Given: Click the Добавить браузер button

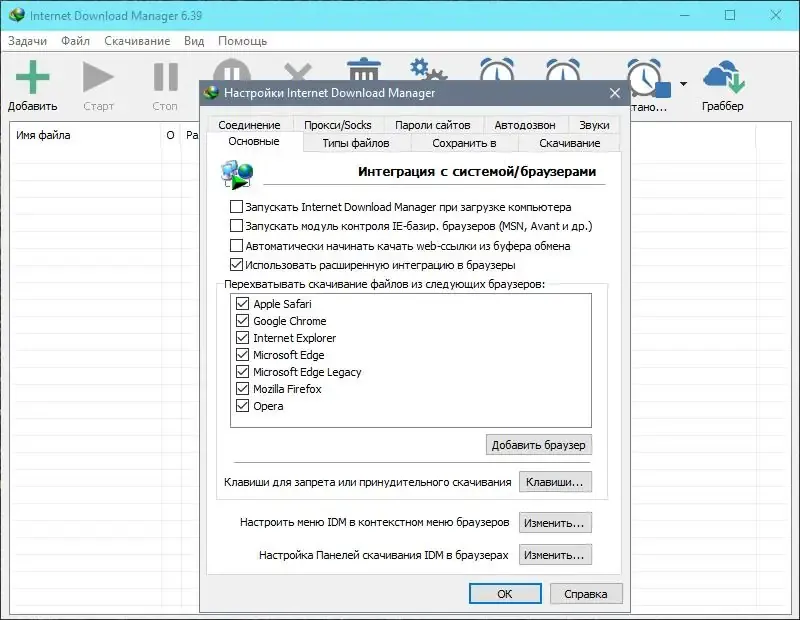Looking at the screenshot, I should coord(538,445).
